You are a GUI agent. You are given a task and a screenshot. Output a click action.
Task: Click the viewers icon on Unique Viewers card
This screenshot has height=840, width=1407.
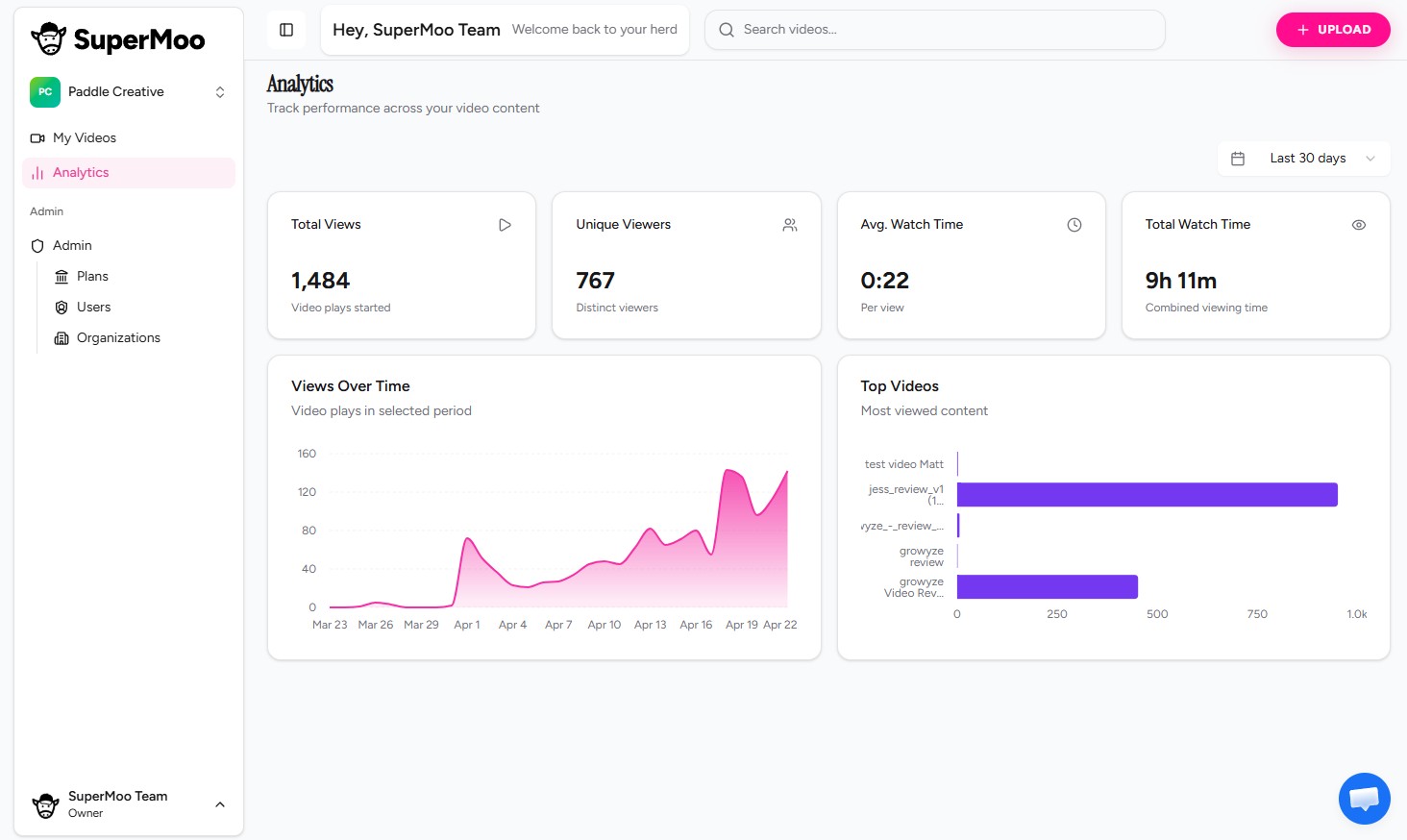[x=789, y=224]
